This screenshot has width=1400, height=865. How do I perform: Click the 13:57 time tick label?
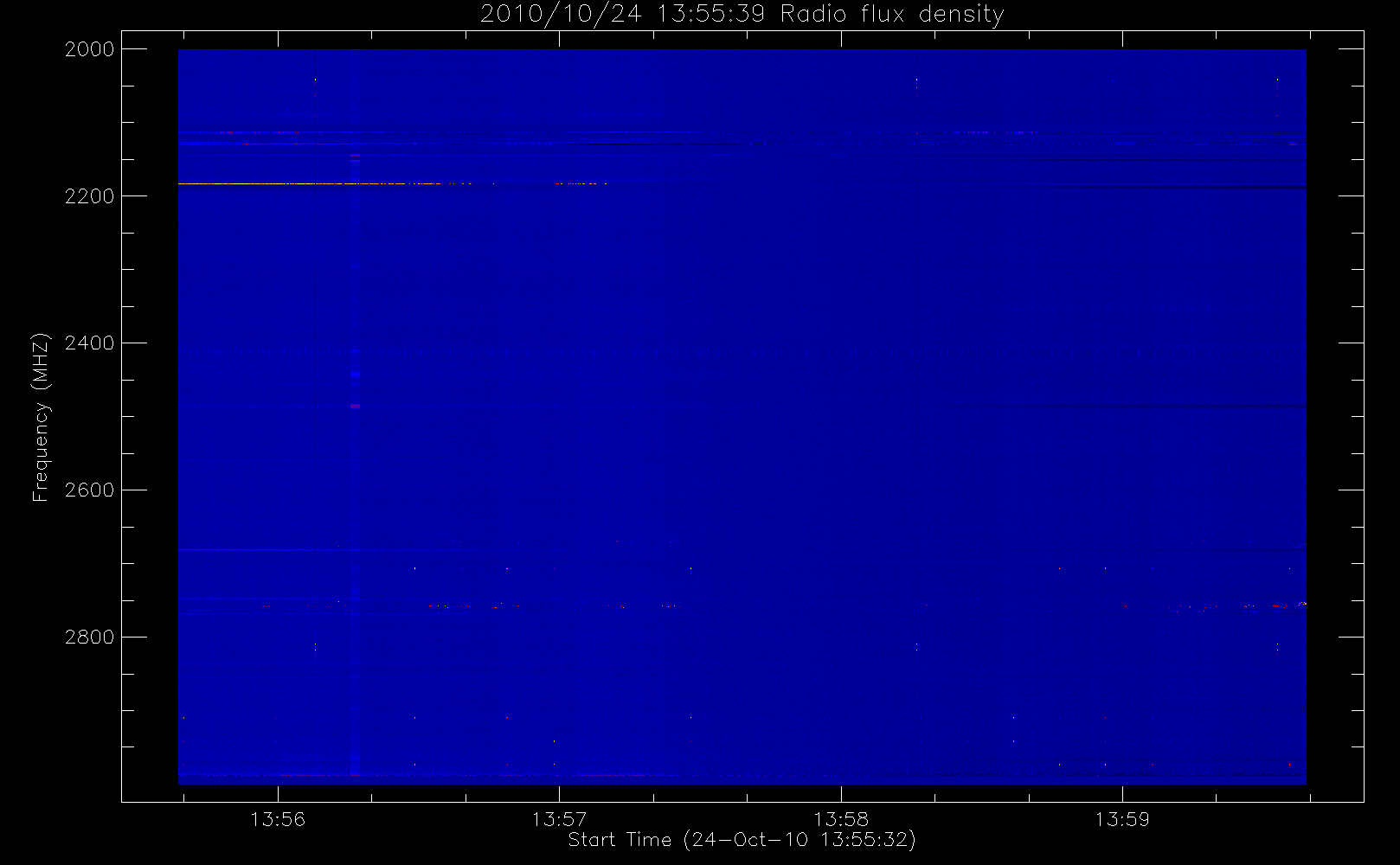(559, 819)
